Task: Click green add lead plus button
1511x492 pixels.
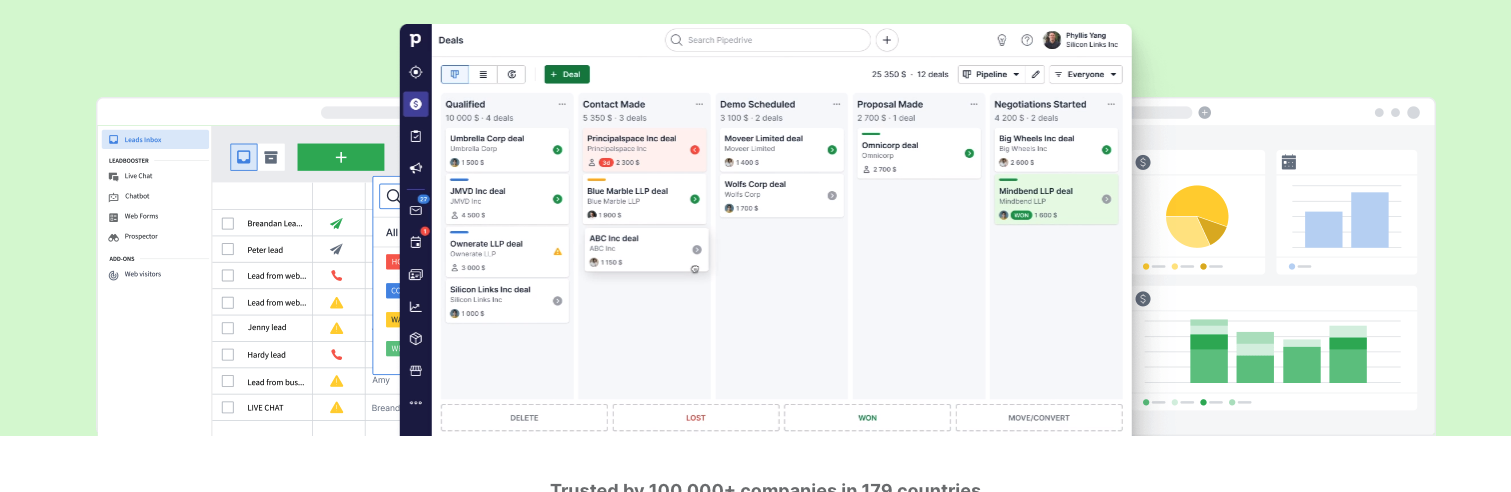Action: click(x=341, y=157)
